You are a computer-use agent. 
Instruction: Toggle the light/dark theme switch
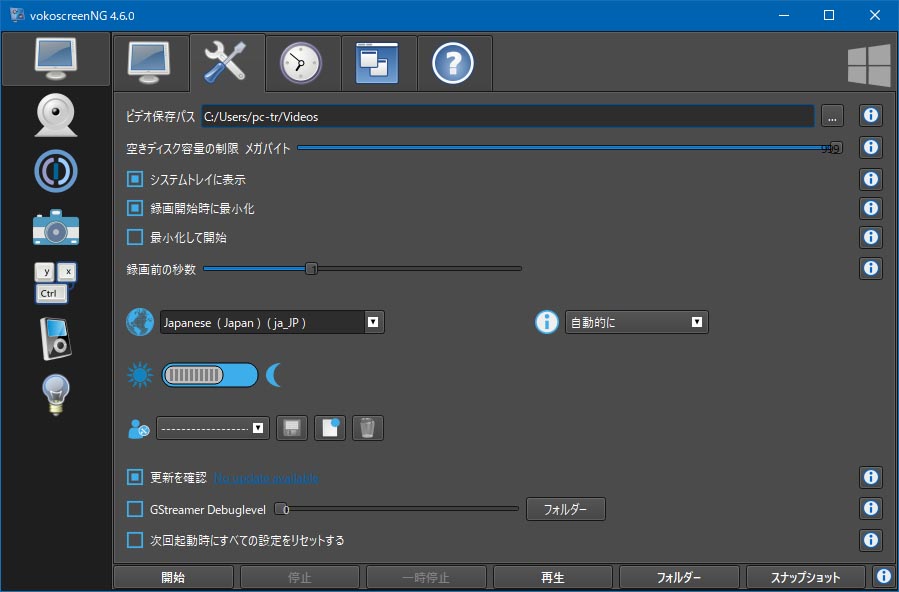click(x=209, y=375)
